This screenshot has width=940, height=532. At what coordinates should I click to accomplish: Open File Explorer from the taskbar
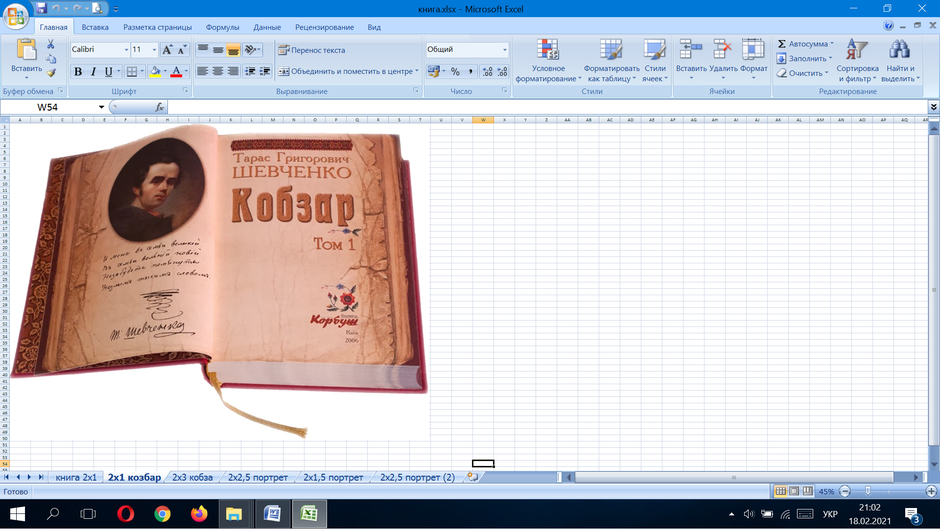234,514
